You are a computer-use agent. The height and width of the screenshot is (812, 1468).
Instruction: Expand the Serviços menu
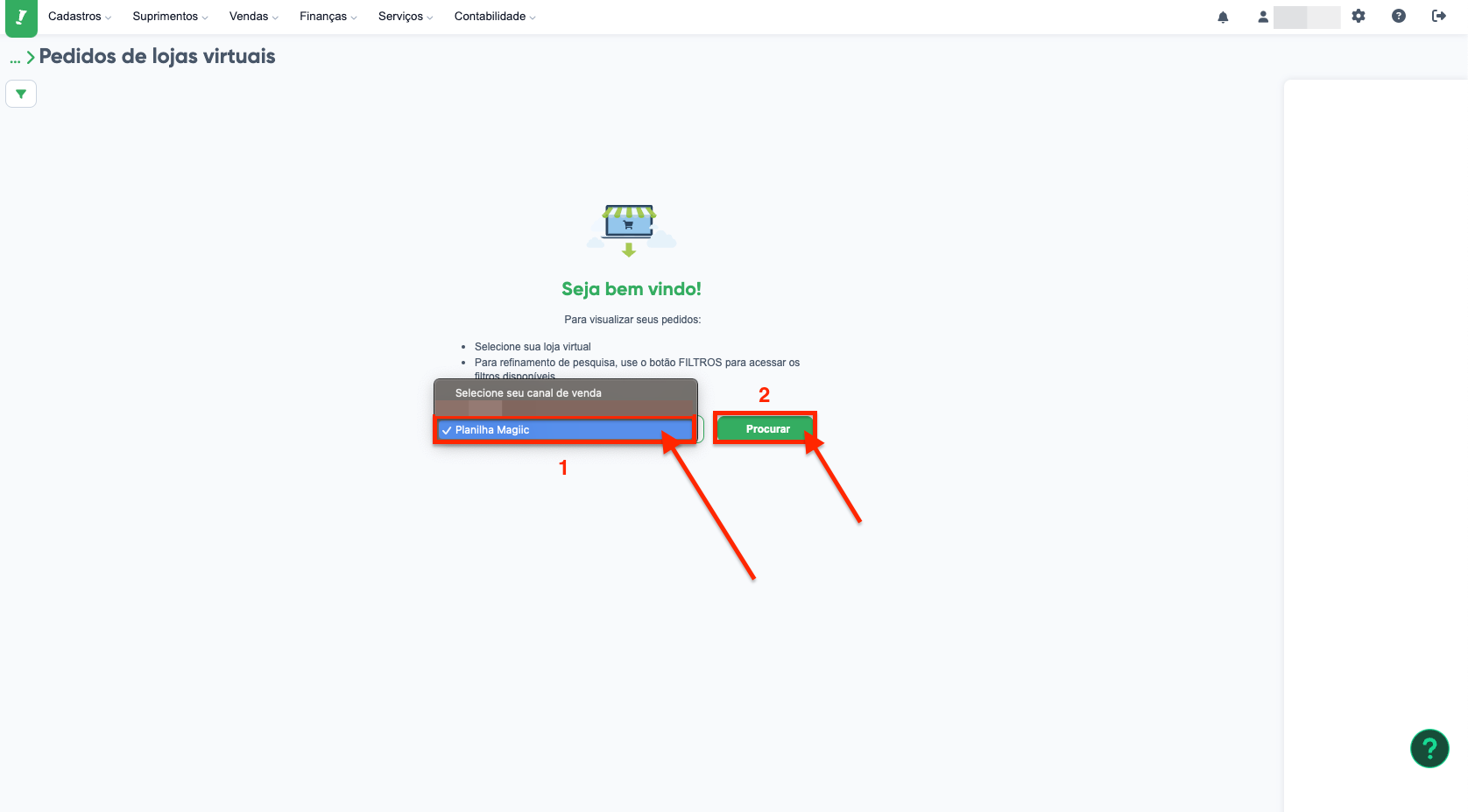pyautogui.click(x=406, y=17)
